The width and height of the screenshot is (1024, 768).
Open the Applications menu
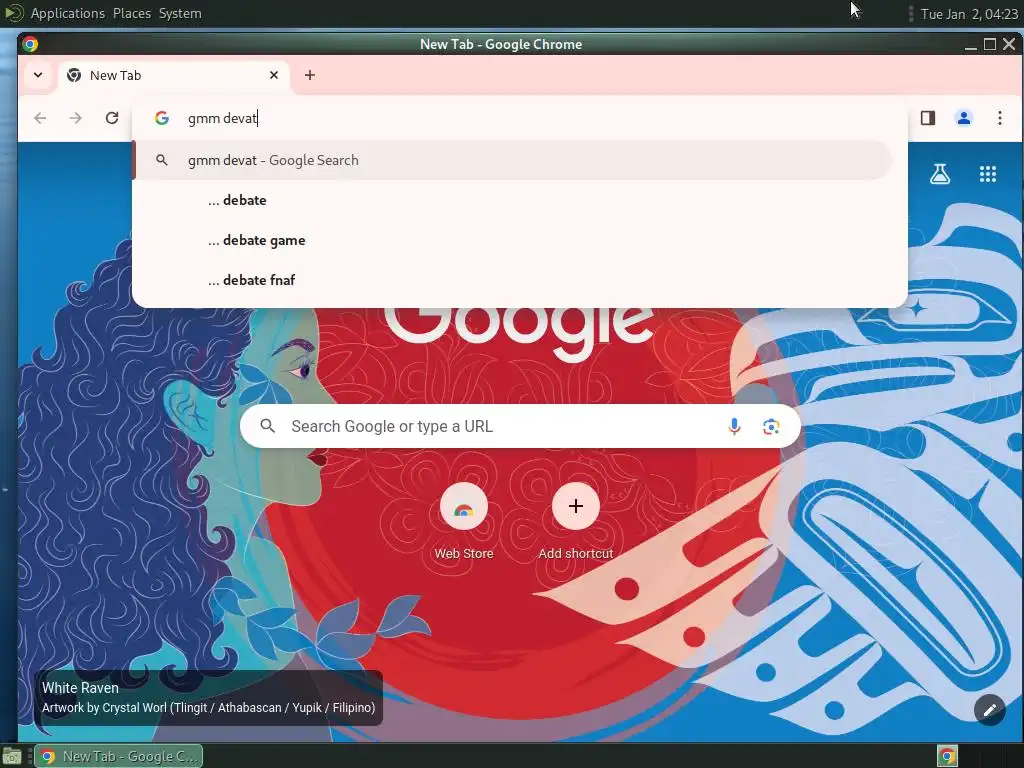tap(68, 13)
